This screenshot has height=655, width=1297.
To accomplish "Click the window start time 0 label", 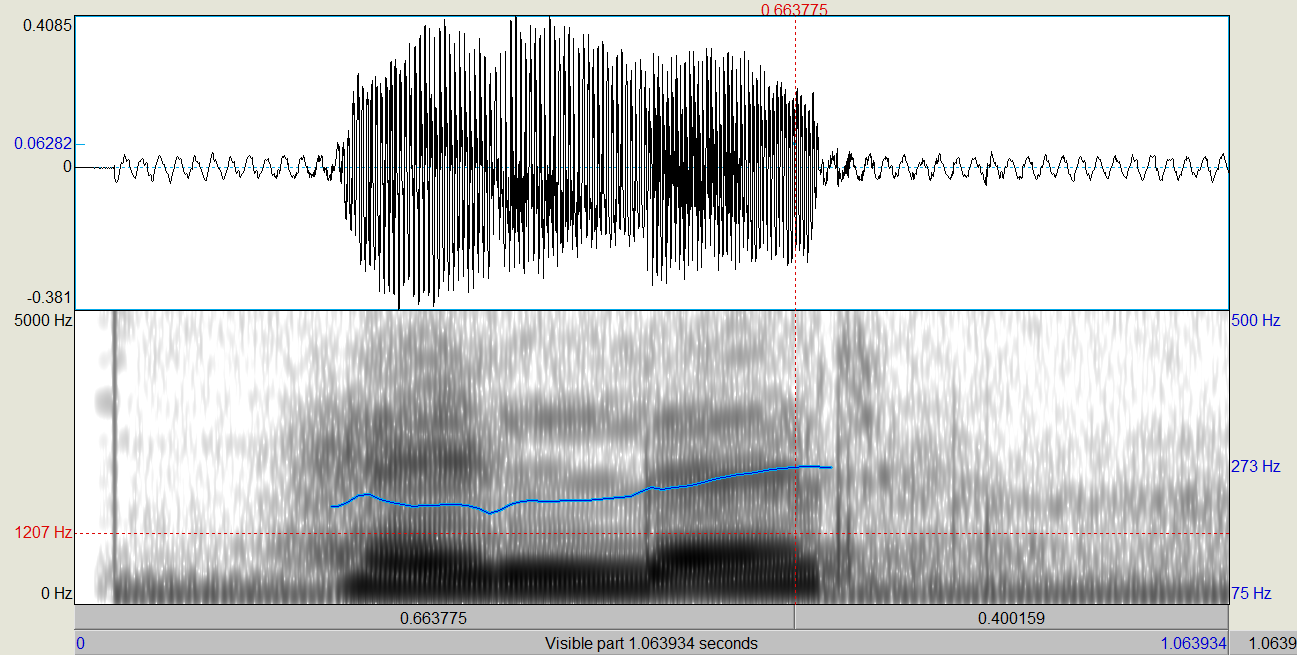I will pos(80,643).
